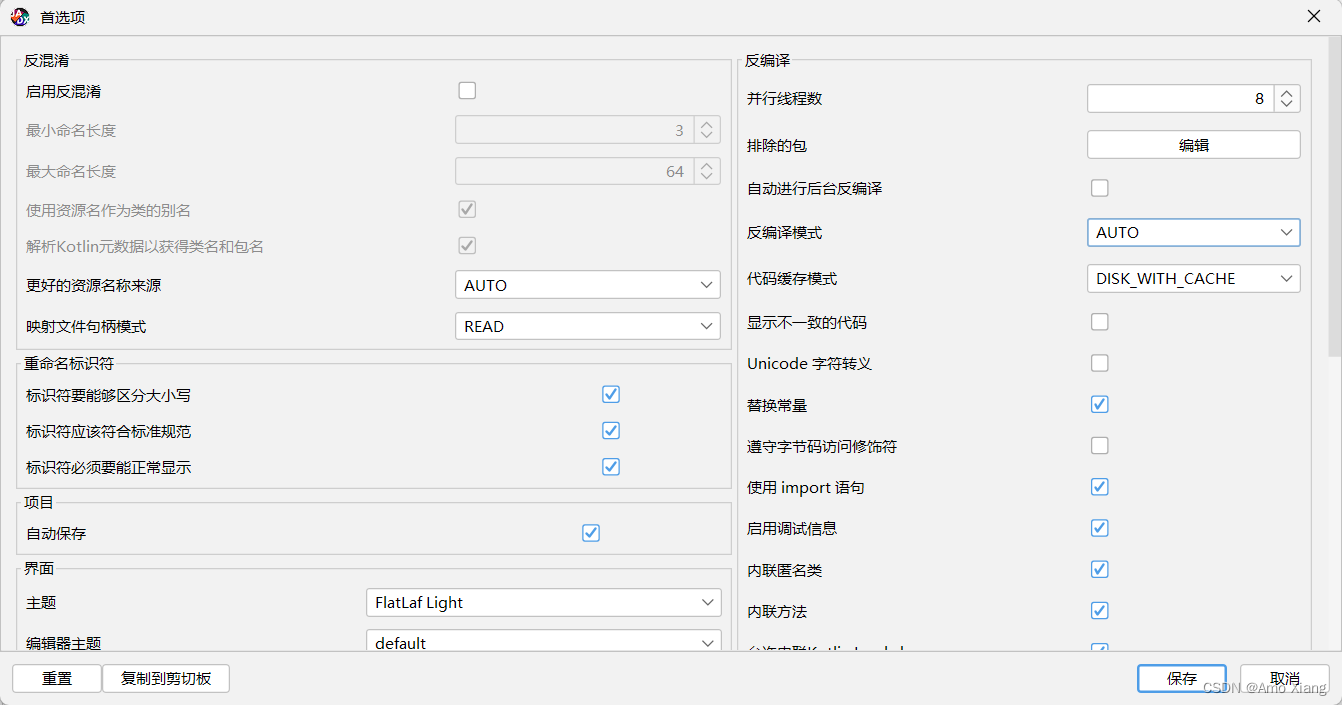1342x705 pixels.
Task: Click the 代码缓存模式 label
Action: pyautogui.click(x=792, y=279)
